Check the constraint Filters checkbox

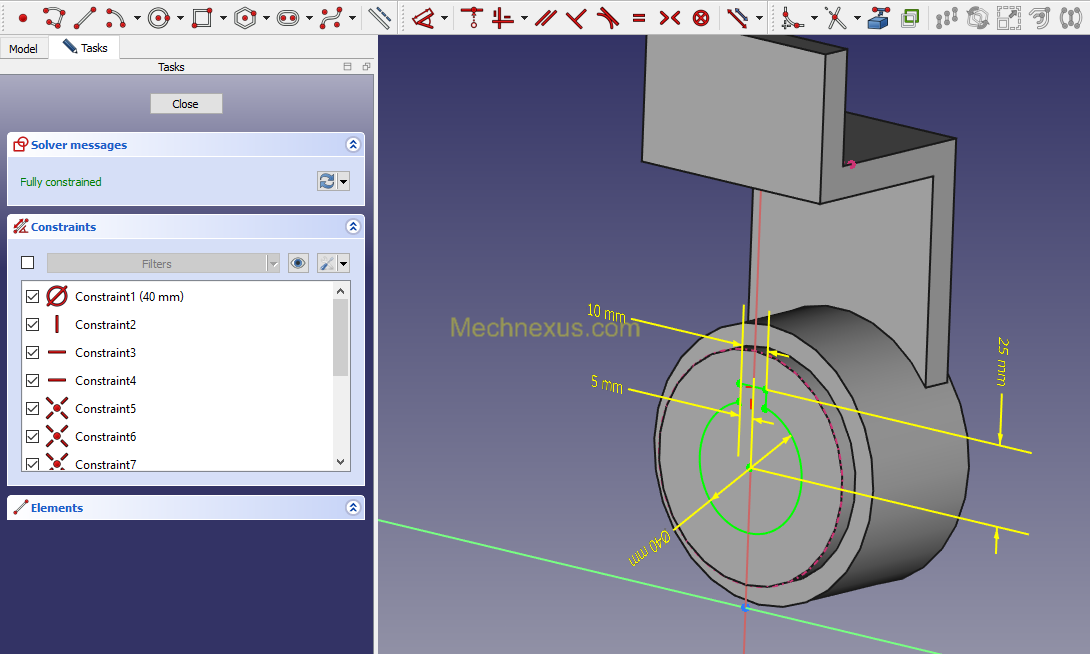pos(28,263)
